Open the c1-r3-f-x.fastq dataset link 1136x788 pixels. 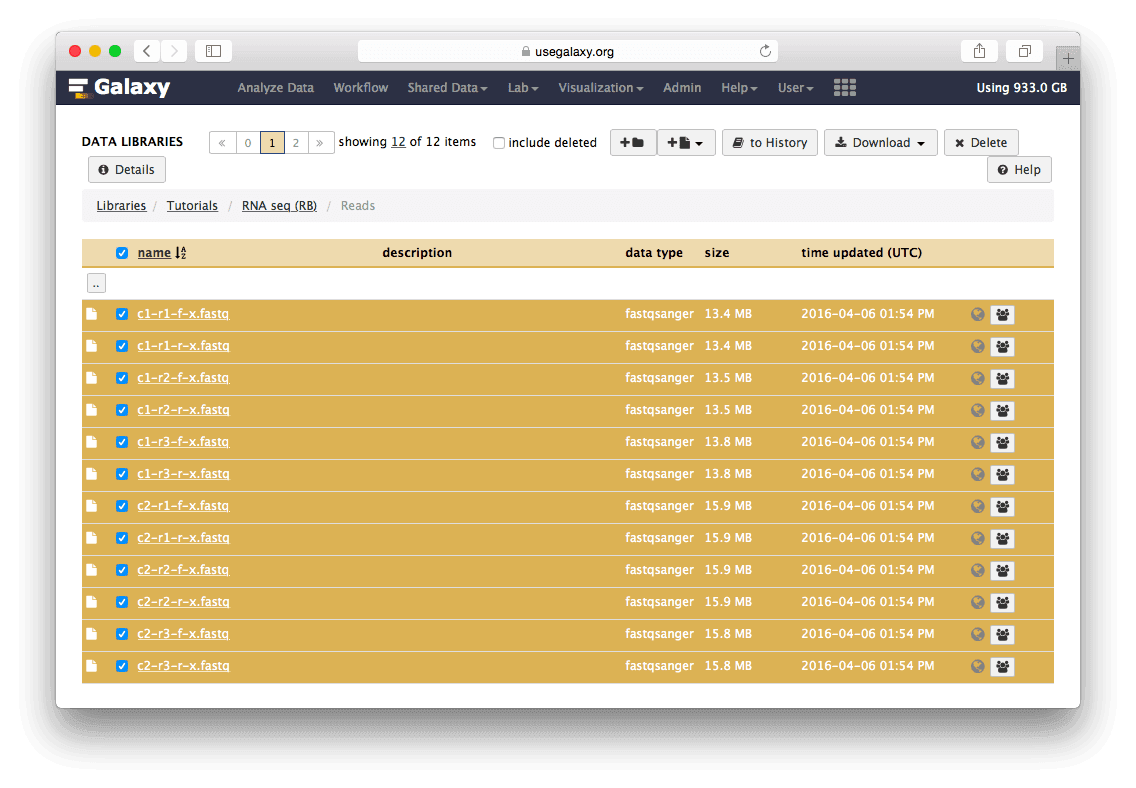pyautogui.click(x=183, y=442)
